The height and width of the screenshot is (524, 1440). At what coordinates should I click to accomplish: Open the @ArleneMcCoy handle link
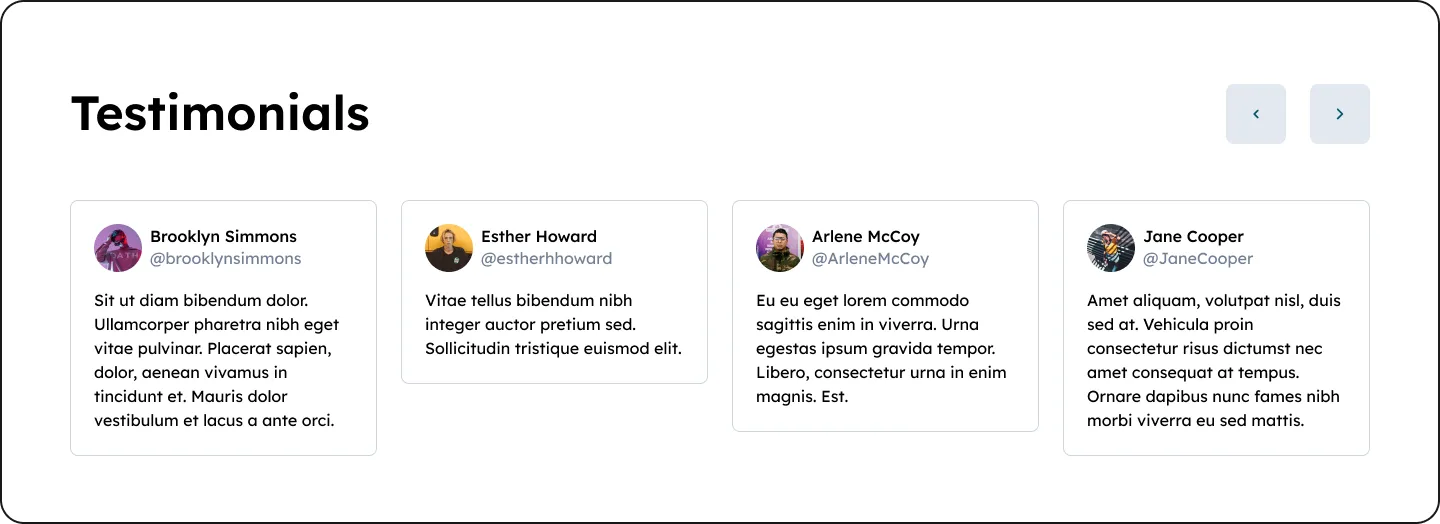[x=870, y=259]
